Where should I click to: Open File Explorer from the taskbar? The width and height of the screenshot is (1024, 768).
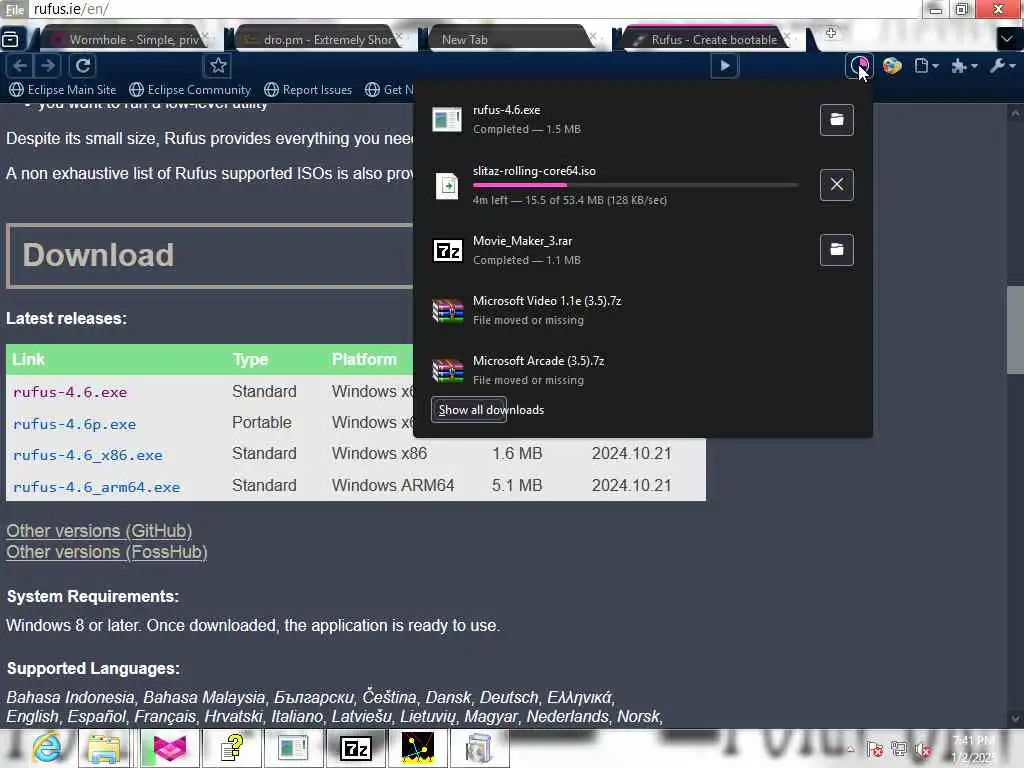click(104, 748)
